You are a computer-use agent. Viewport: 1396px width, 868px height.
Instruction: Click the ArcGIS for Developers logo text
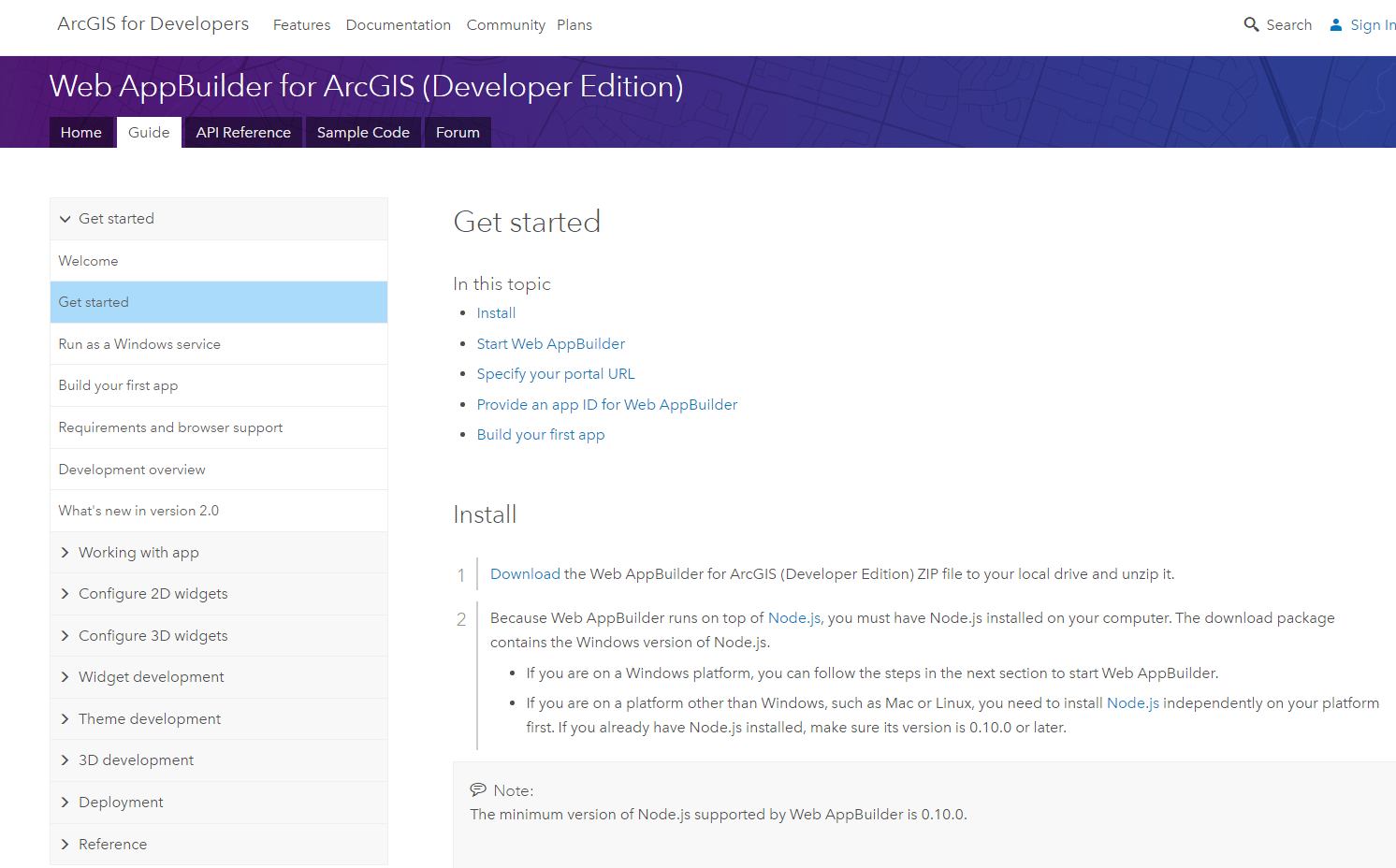point(153,23)
